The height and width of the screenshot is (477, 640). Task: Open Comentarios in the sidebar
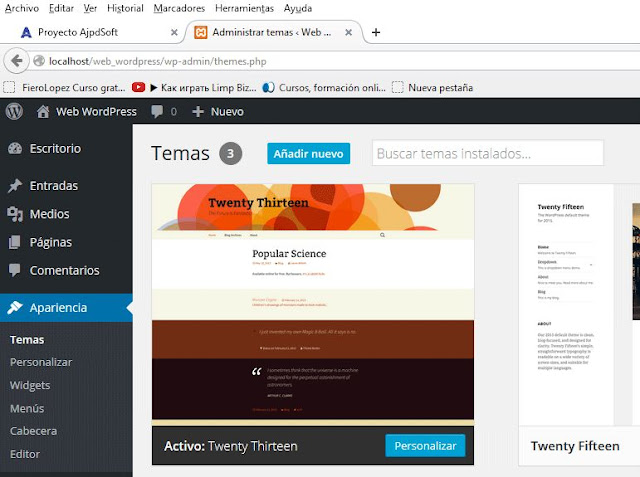tap(66, 270)
